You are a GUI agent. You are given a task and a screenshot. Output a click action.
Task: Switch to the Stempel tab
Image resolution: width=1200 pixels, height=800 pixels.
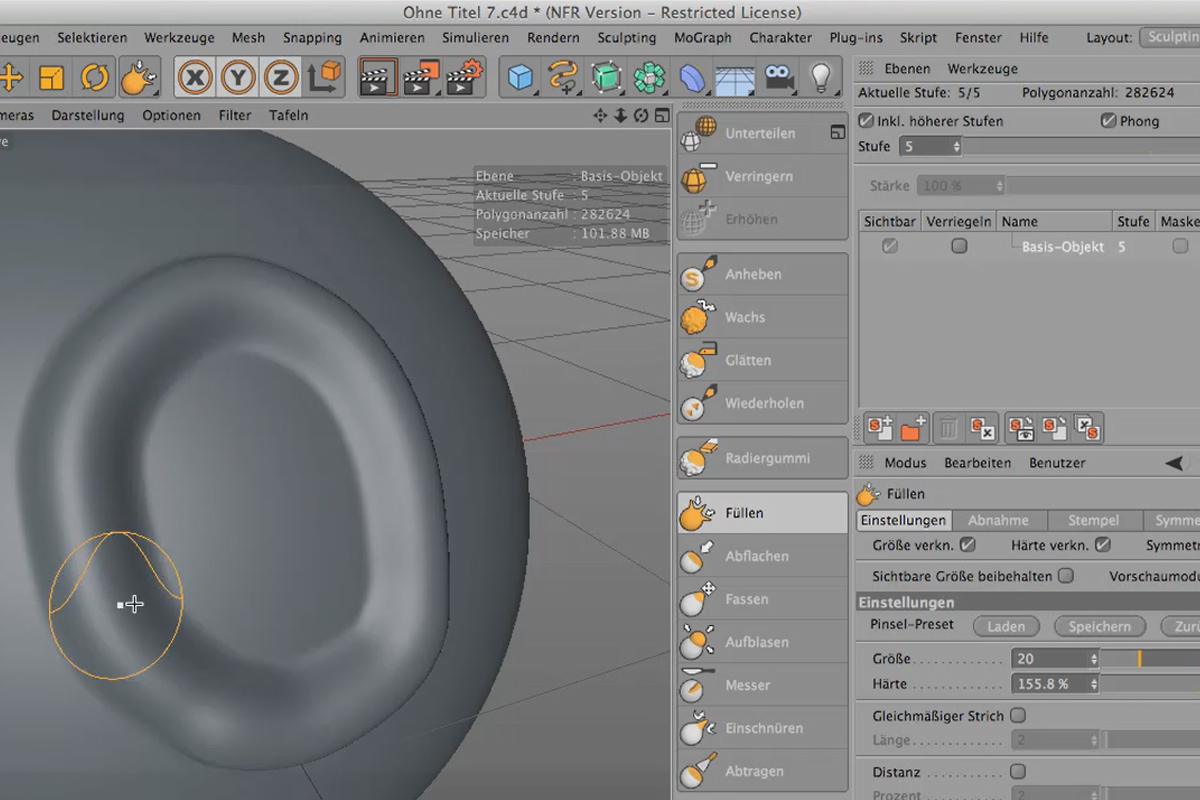[1094, 520]
